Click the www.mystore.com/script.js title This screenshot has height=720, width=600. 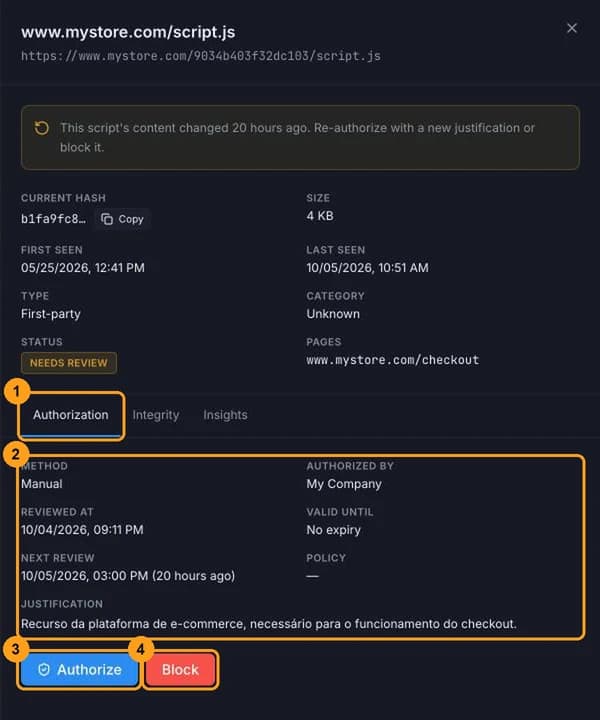click(128, 32)
